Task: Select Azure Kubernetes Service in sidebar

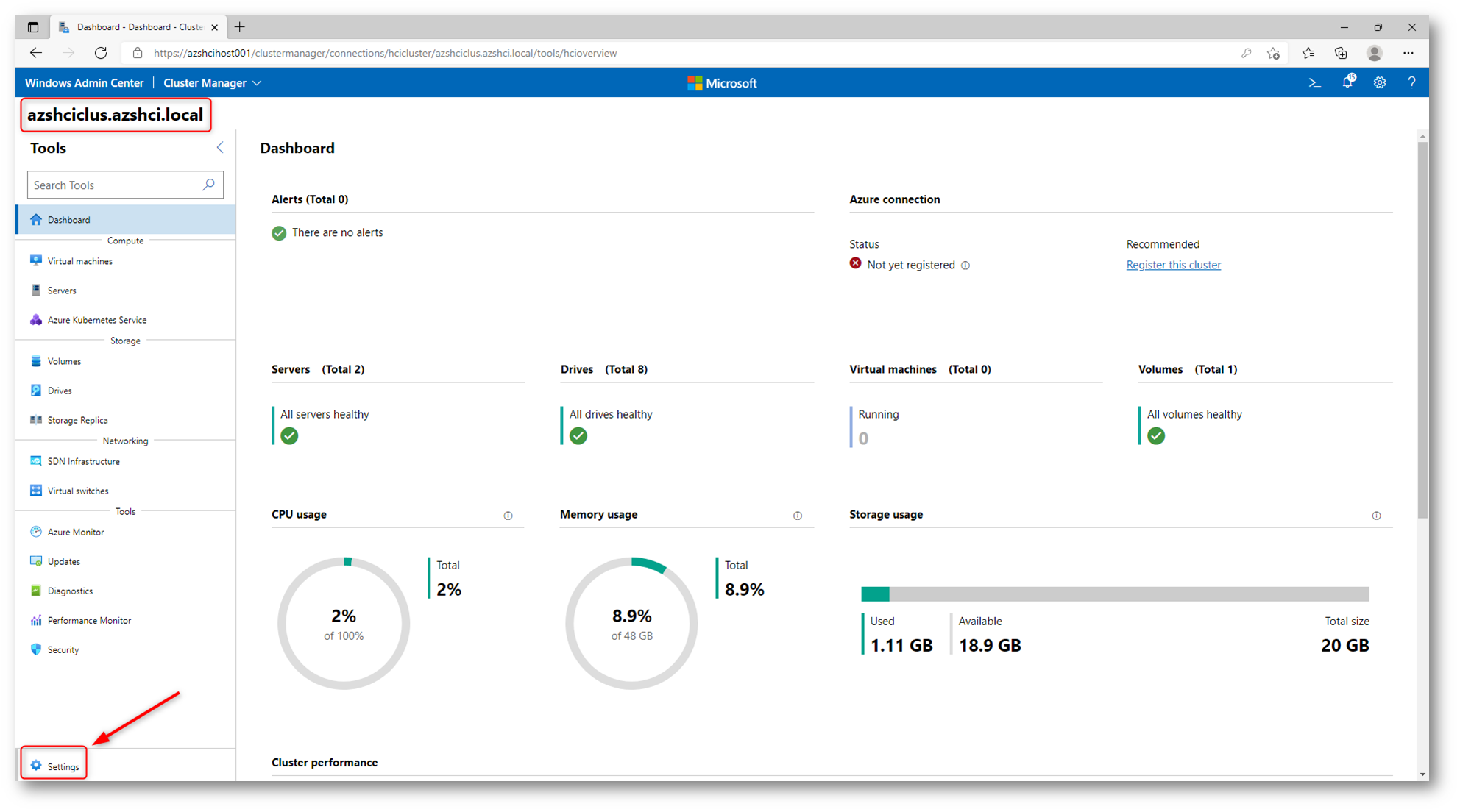Action: point(96,320)
